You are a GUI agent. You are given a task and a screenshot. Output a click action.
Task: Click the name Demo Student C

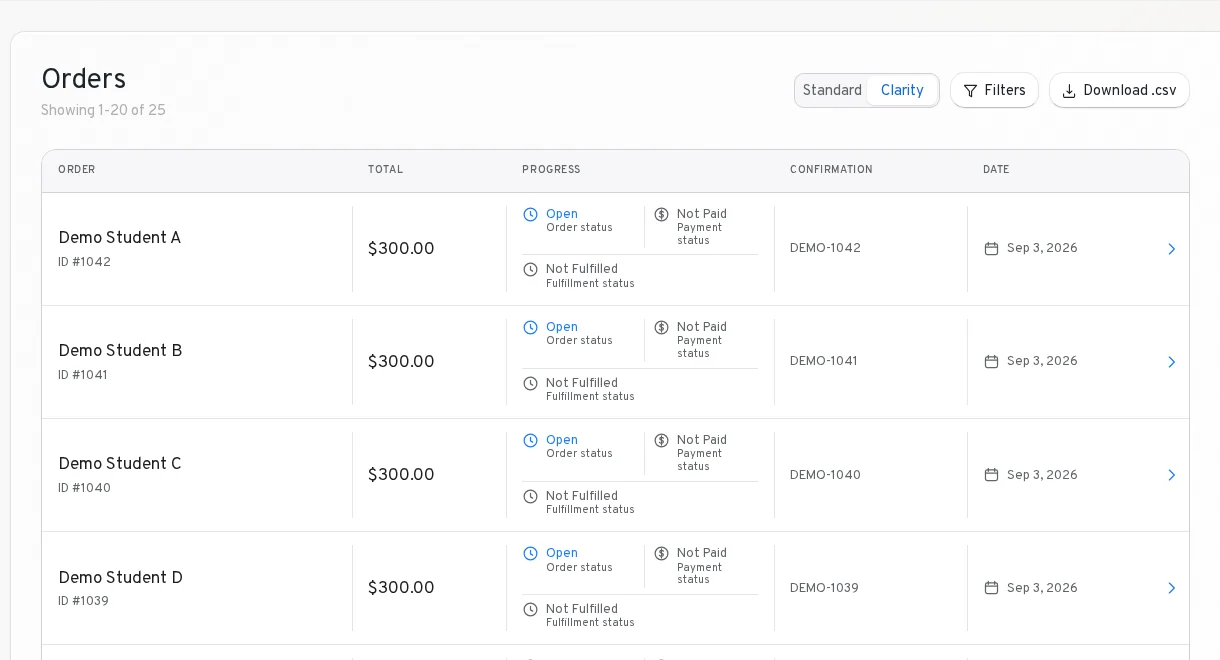pyautogui.click(x=120, y=464)
